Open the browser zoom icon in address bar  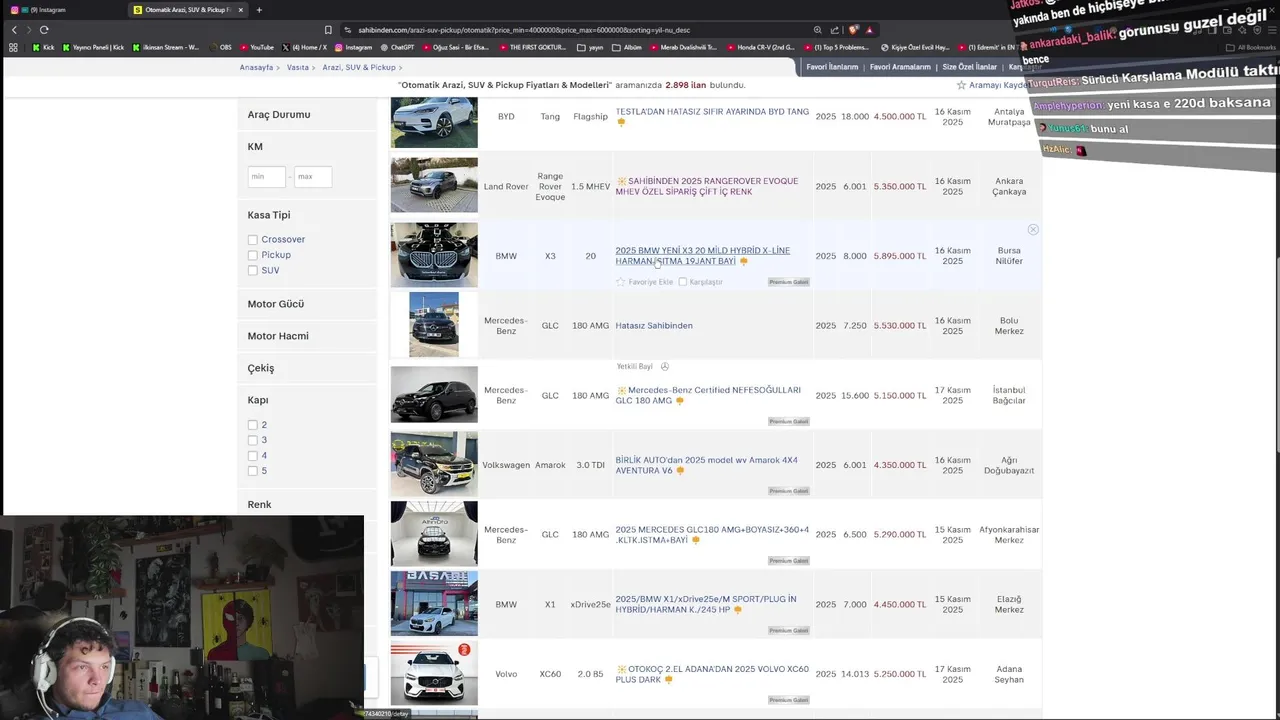tap(817, 30)
